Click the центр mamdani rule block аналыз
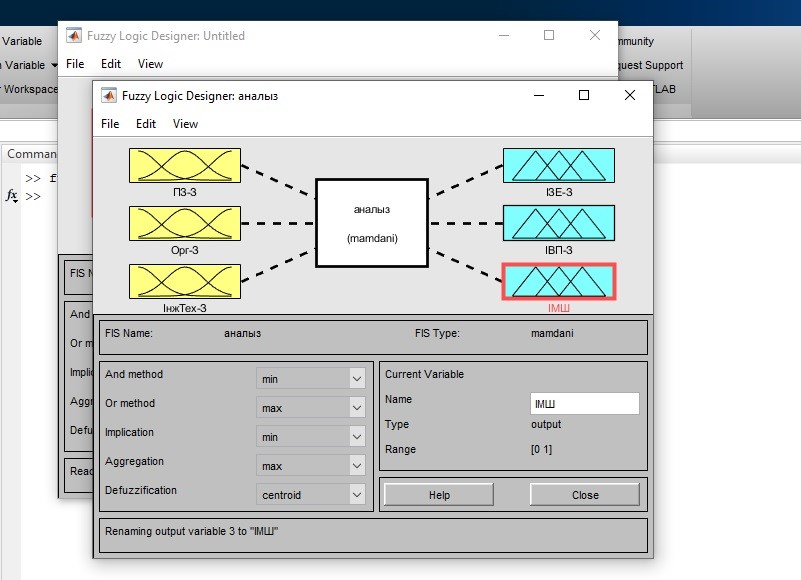Screen dimensions: 801x580 372,223
